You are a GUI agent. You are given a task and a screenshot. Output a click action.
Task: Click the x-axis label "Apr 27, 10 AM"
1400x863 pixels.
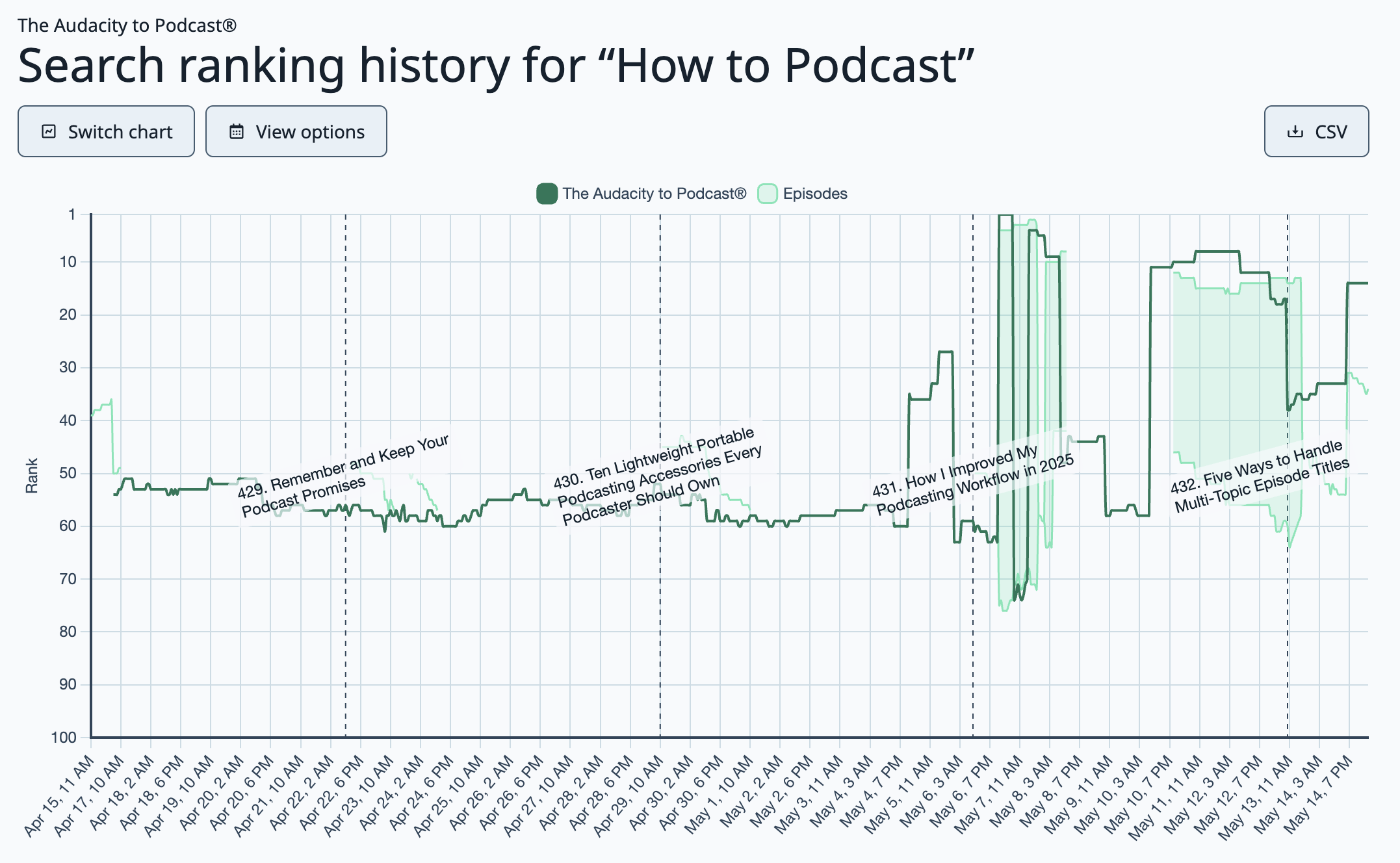(x=538, y=795)
